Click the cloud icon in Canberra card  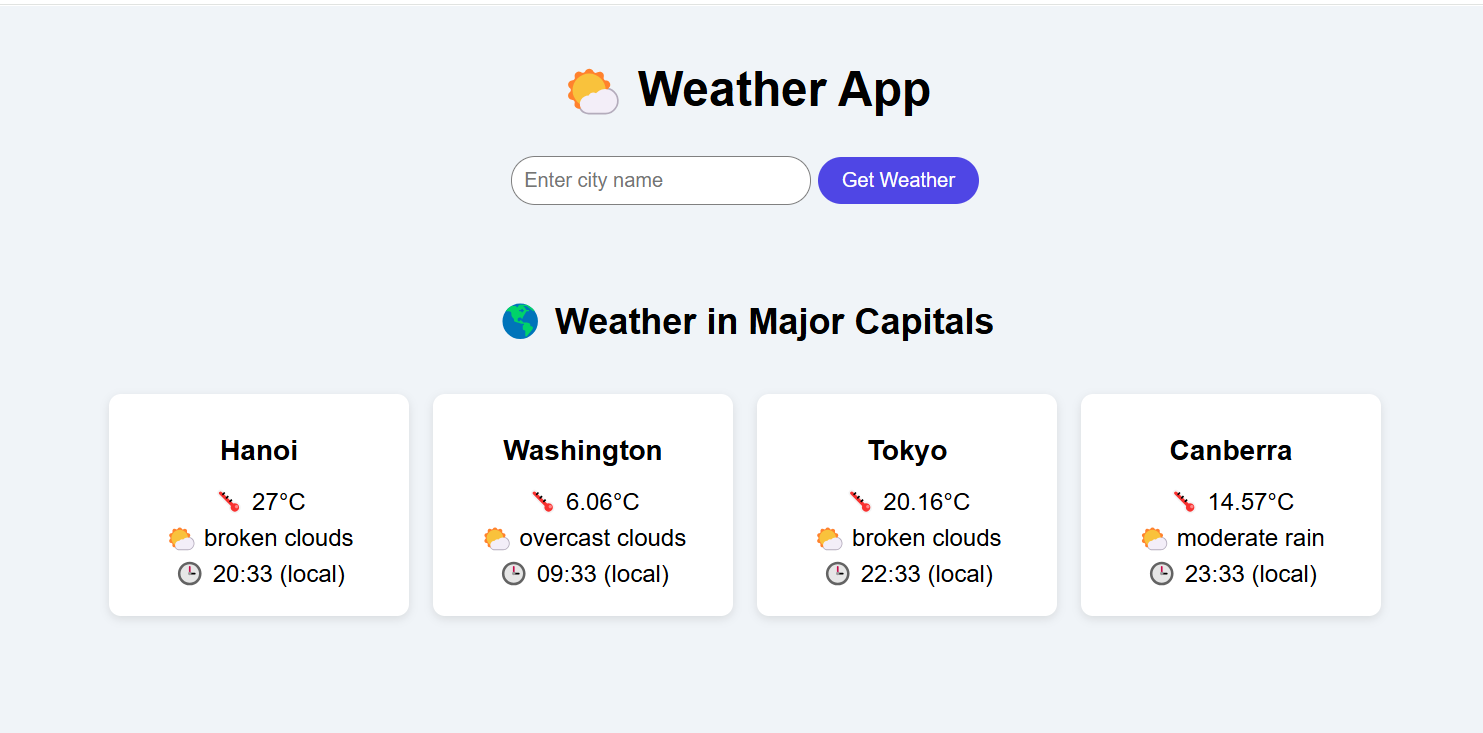(1154, 539)
